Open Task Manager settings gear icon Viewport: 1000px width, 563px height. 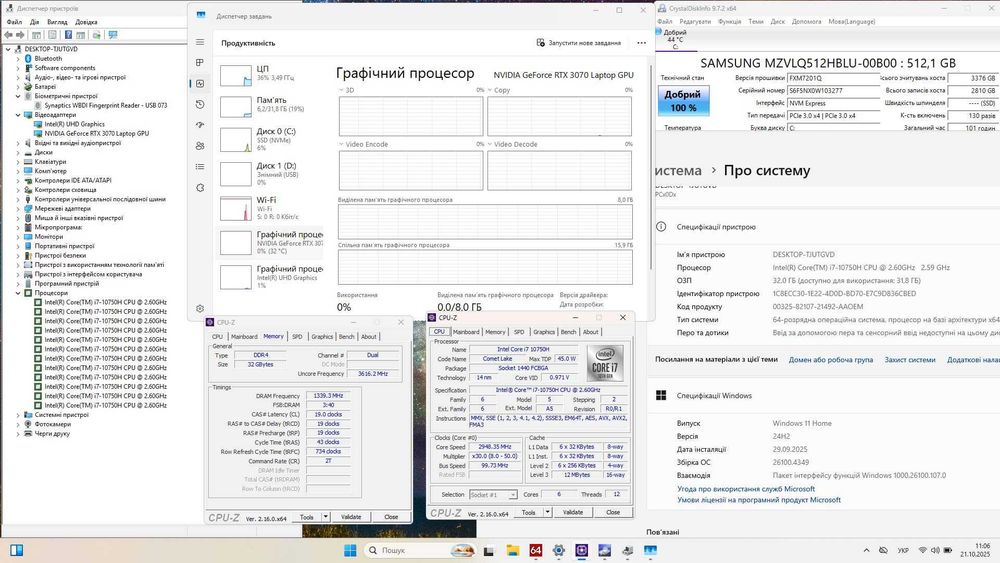200,309
